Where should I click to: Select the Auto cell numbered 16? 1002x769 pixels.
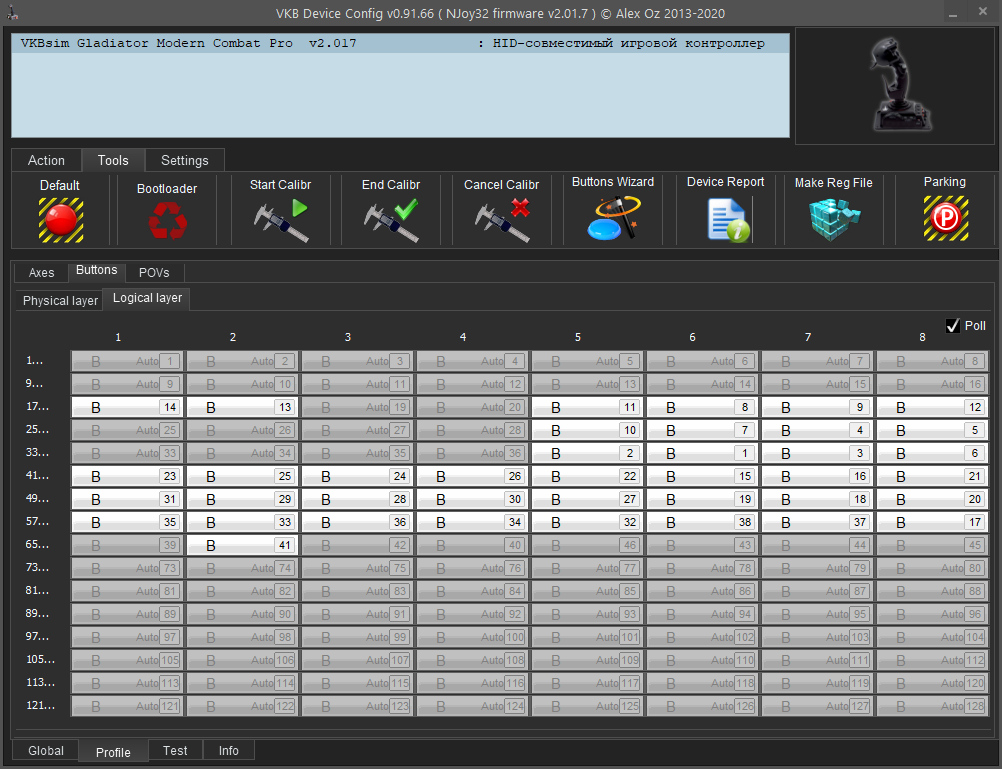coord(932,384)
